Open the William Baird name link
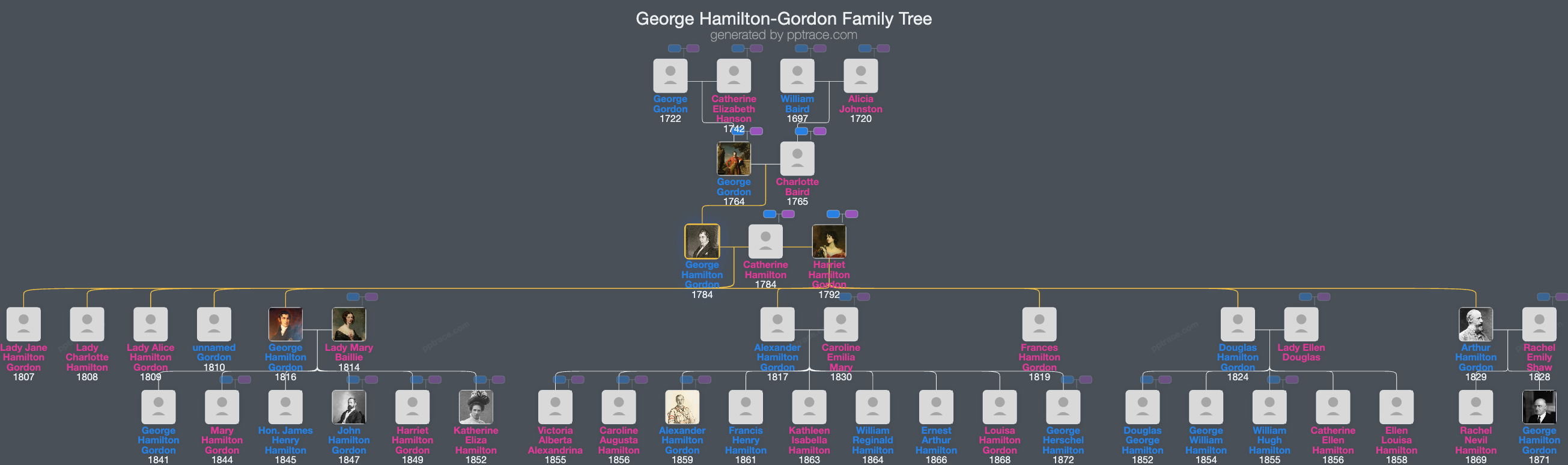The height and width of the screenshot is (465, 1568). click(797, 103)
